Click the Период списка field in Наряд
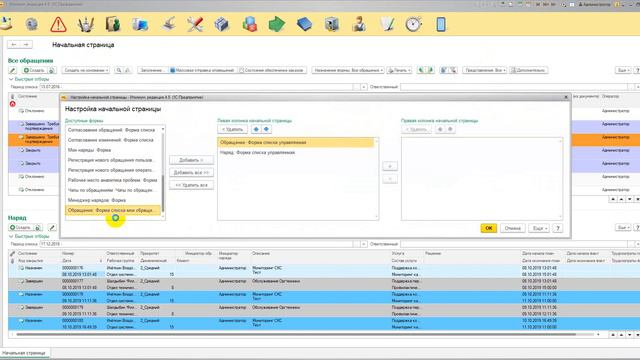 (x=197, y=244)
